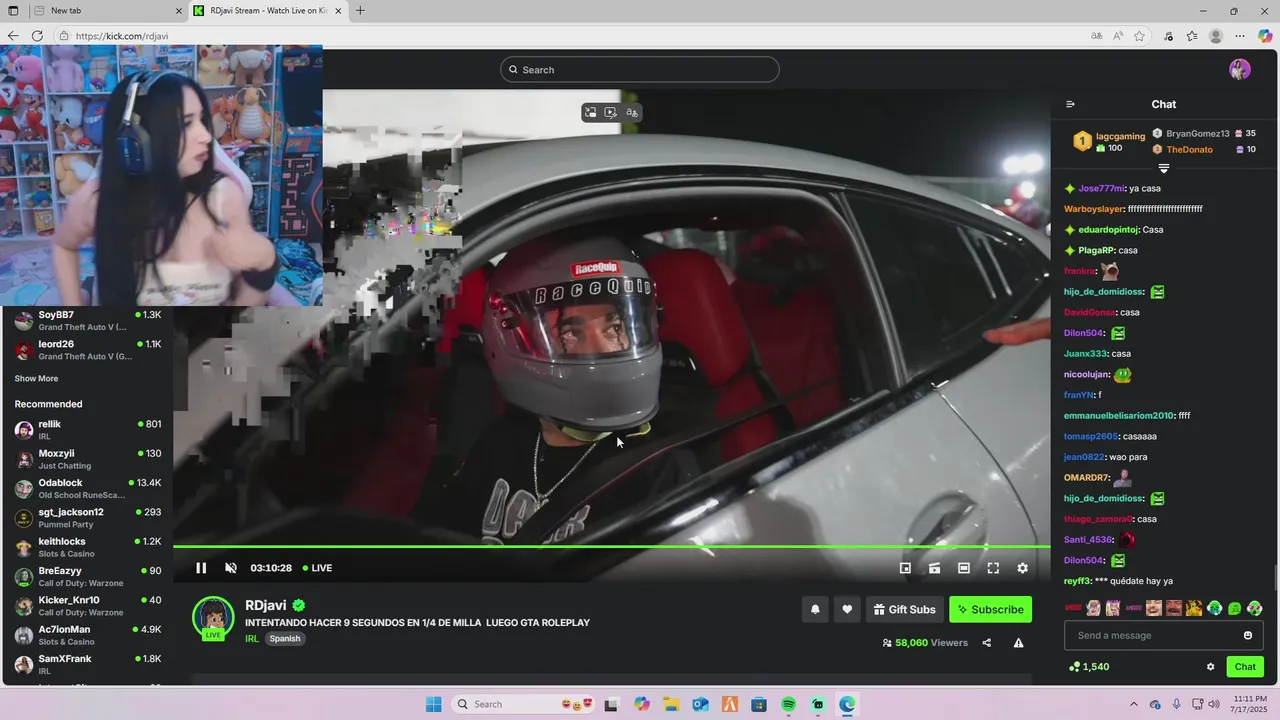1280x720 pixels.
Task: Open Ac7ionMan recommended channel
Action: click(x=88, y=635)
